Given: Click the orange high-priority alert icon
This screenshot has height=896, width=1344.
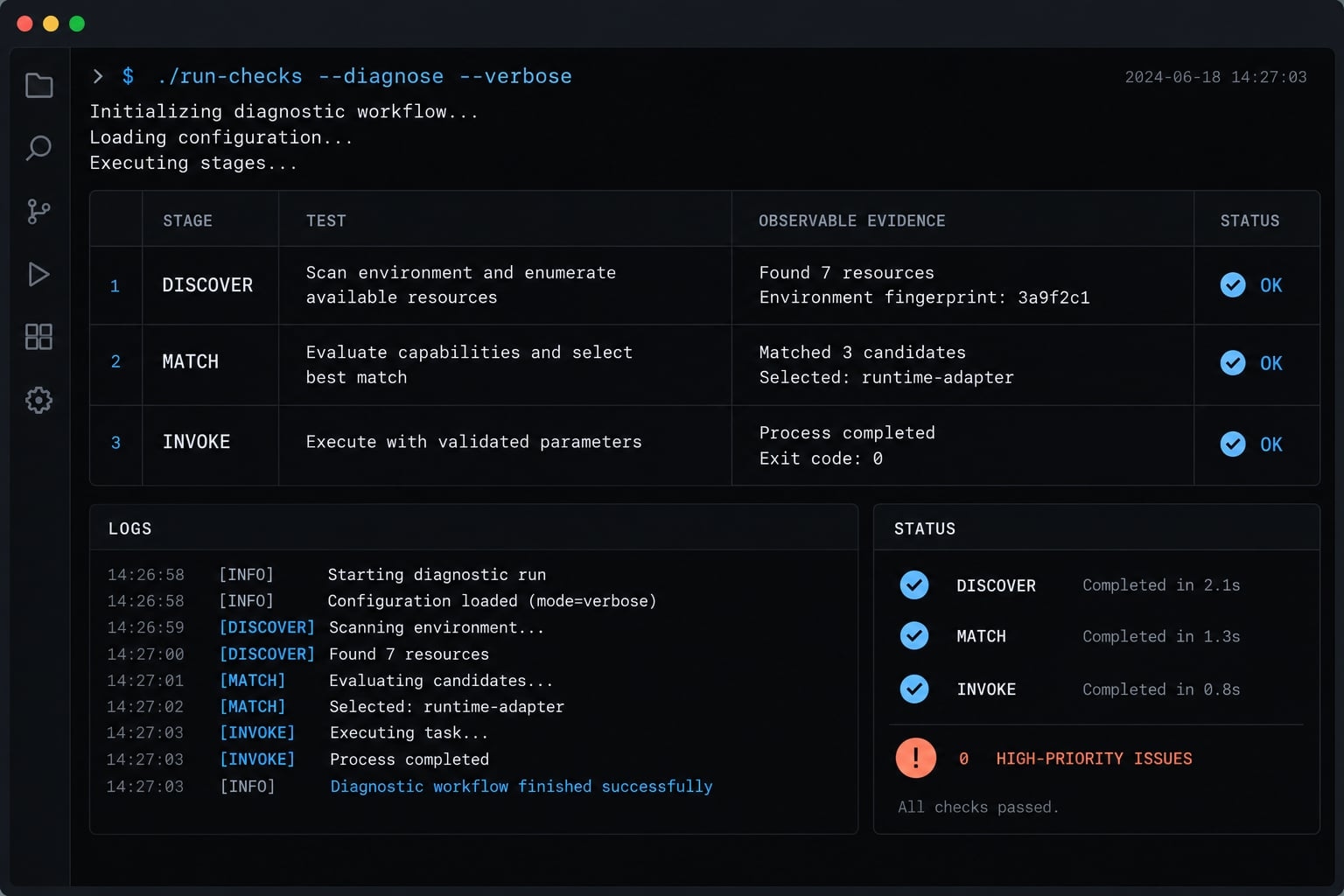Looking at the screenshot, I should 916,758.
